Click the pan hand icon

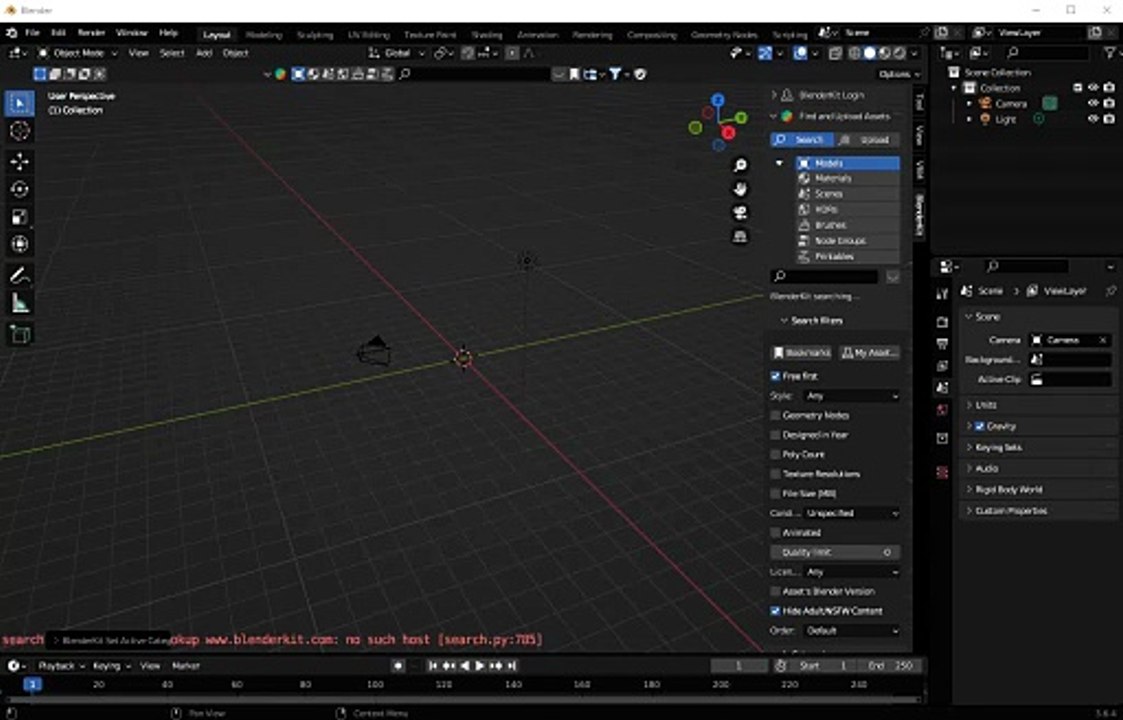coord(740,189)
